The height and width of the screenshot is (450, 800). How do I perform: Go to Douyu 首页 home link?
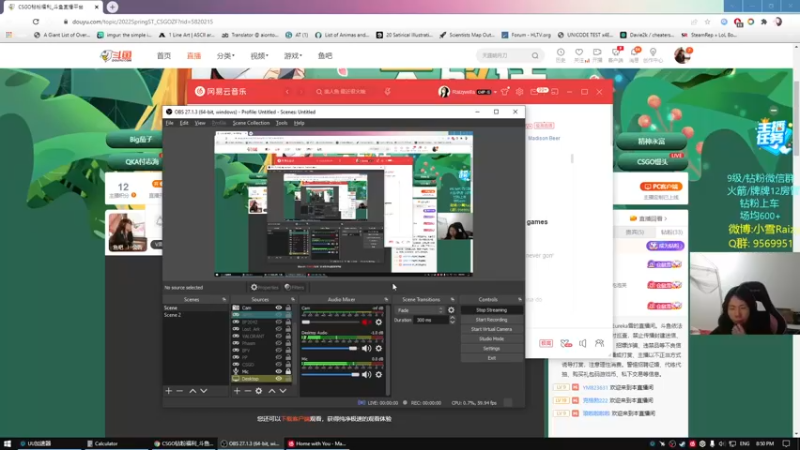pyautogui.click(x=164, y=56)
